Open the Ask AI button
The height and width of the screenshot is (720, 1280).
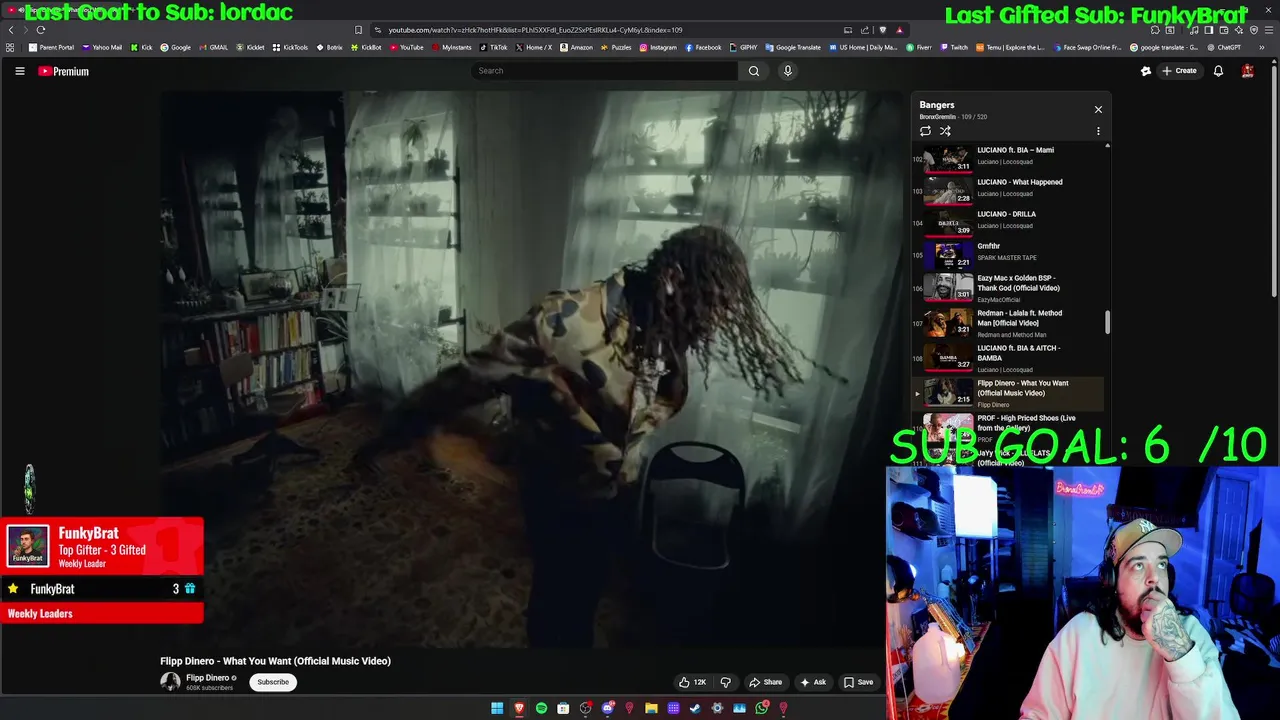[x=813, y=682]
